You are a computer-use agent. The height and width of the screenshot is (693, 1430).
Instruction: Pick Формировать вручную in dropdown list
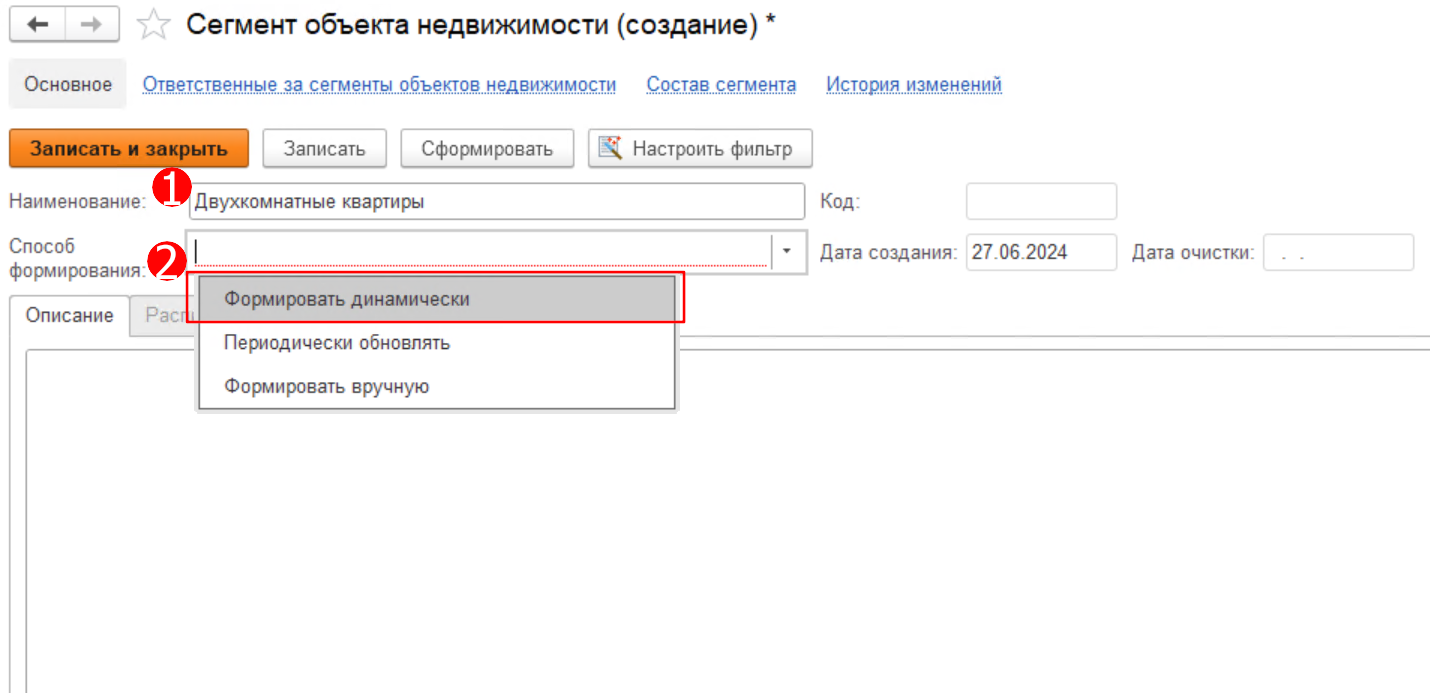326,386
